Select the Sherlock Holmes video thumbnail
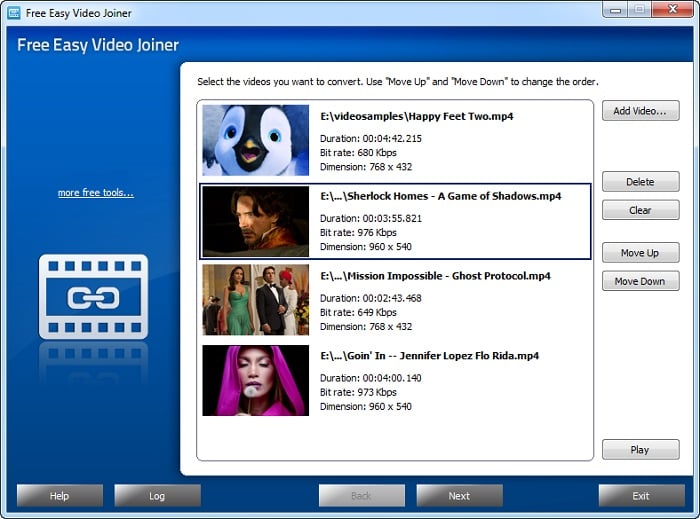The height and width of the screenshot is (519, 700). [255, 221]
